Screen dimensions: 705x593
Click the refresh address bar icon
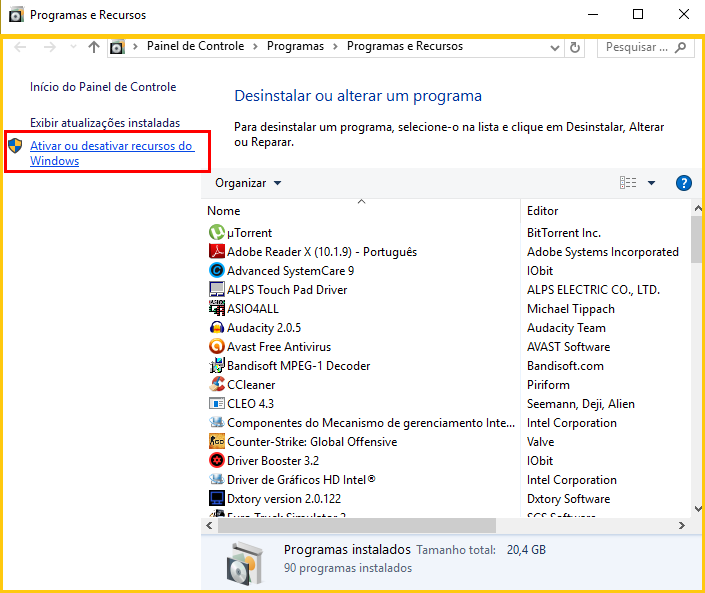point(575,47)
